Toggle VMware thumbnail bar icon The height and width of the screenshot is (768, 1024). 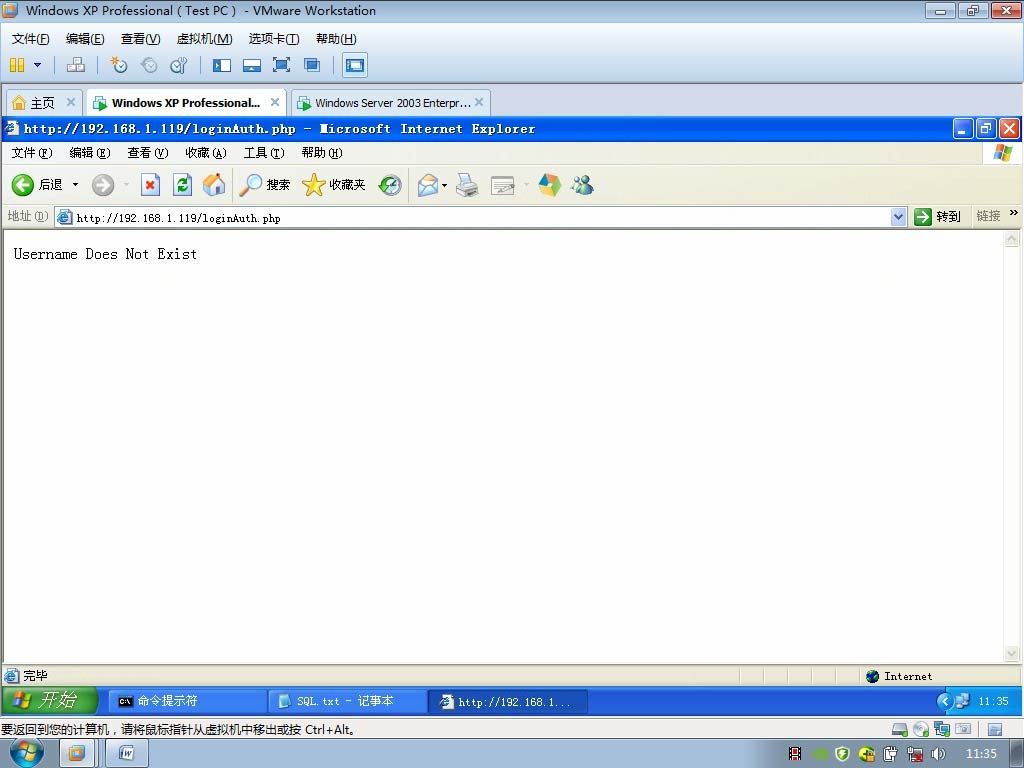coord(251,65)
